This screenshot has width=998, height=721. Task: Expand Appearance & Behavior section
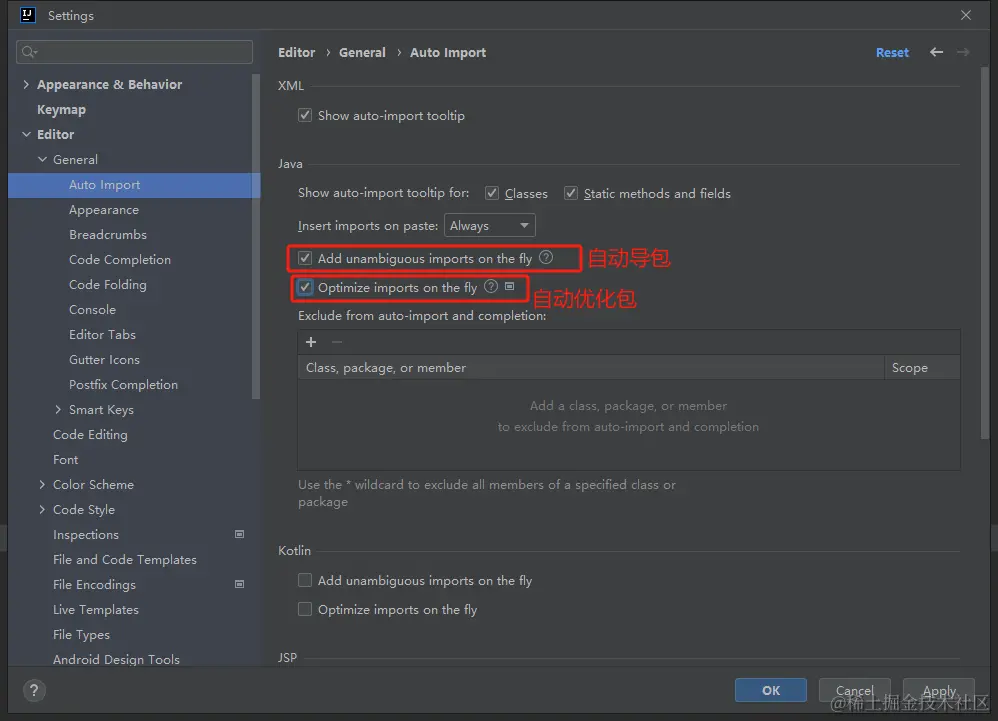click(x=26, y=84)
